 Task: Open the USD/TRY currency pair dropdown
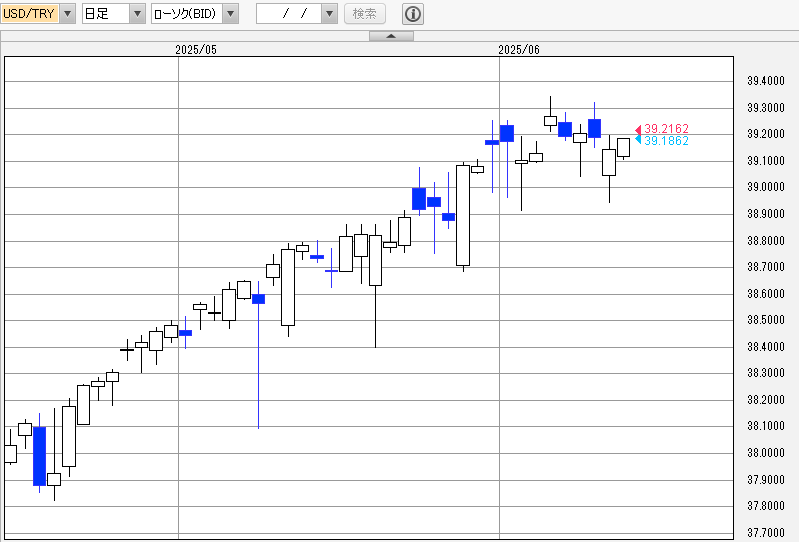tap(68, 14)
